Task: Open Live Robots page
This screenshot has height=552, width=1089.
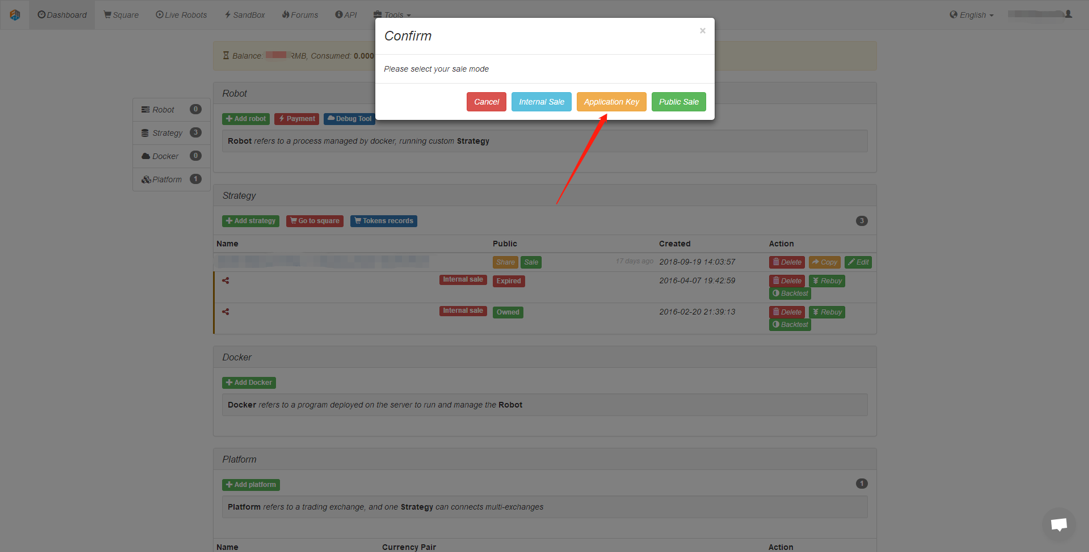Action: pyautogui.click(x=181, y=15)
